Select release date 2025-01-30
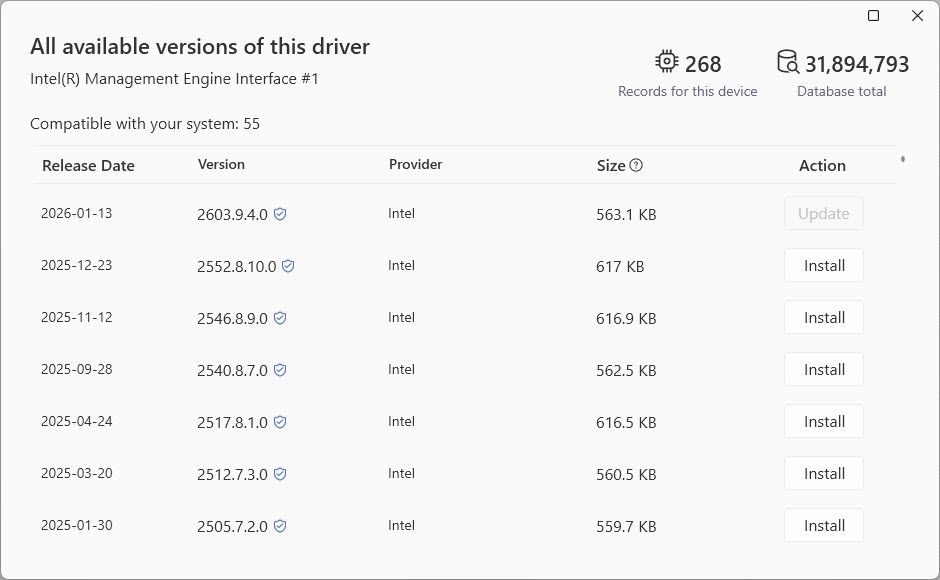Viewport: 940px width, 580px height. pos(77,525)
